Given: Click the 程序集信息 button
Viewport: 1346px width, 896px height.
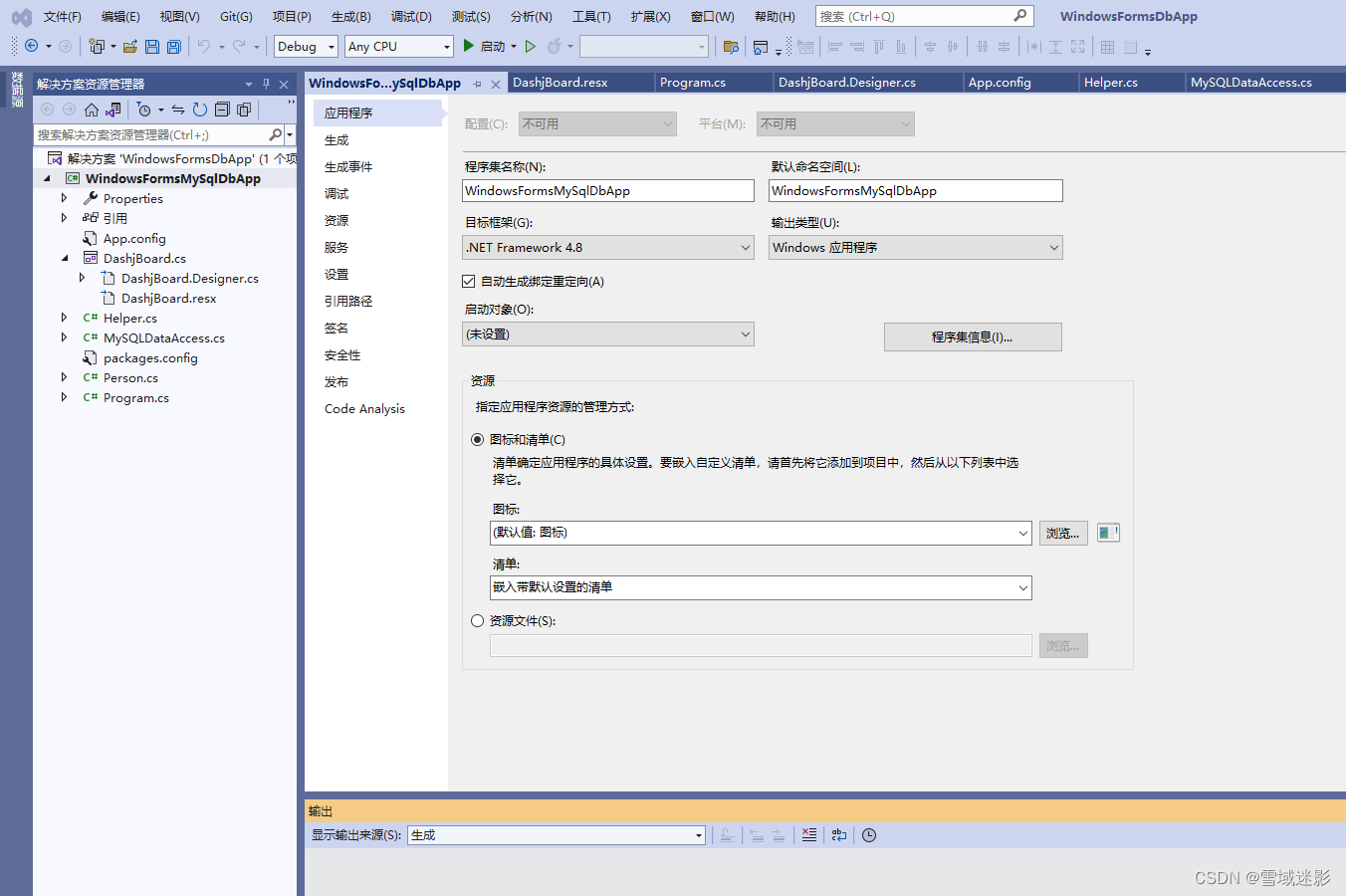Looking at the screenshot, I should point(973,336).
